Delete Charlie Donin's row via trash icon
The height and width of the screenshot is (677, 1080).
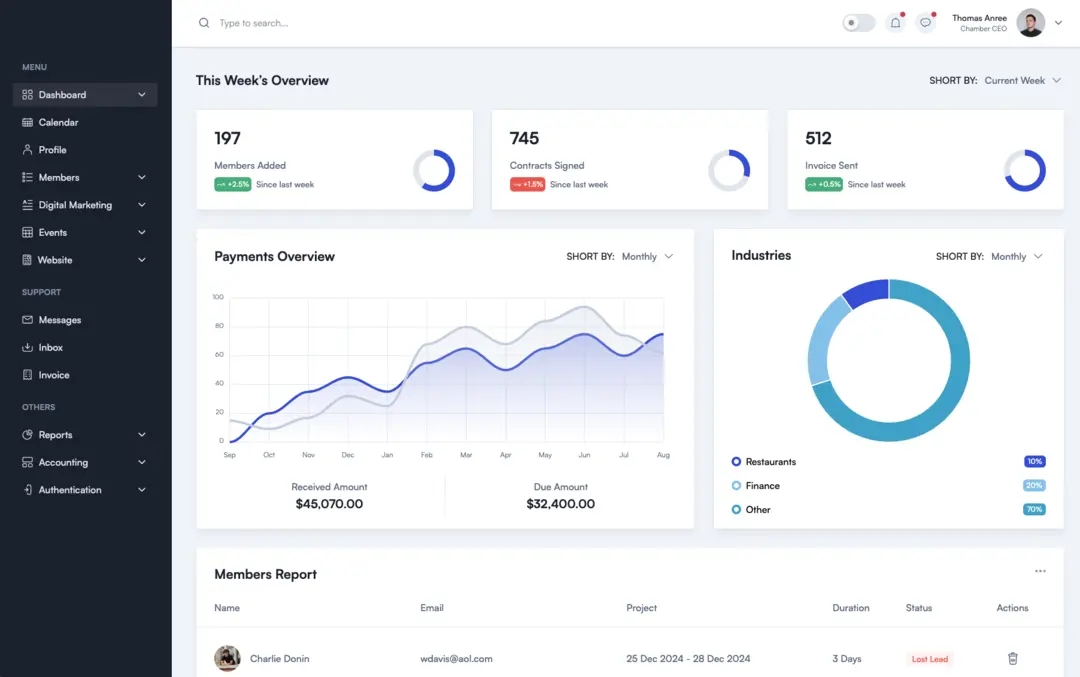coord(1012,658)
